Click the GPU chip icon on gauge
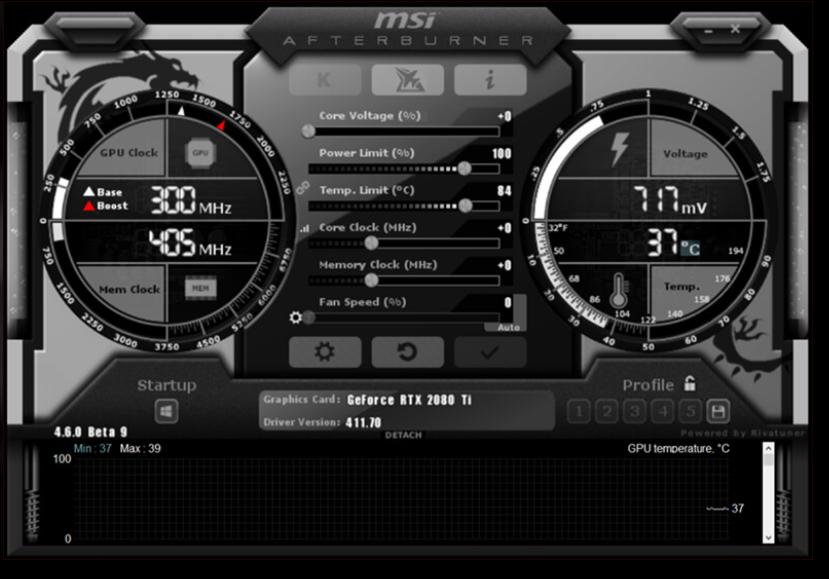This screenshot has width=829, height=579. 200,153
